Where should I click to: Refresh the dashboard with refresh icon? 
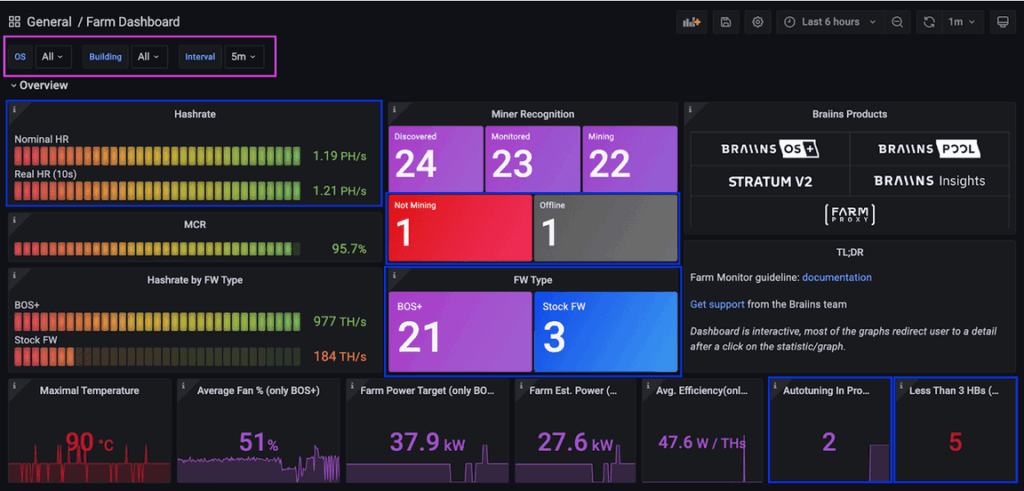929,22
